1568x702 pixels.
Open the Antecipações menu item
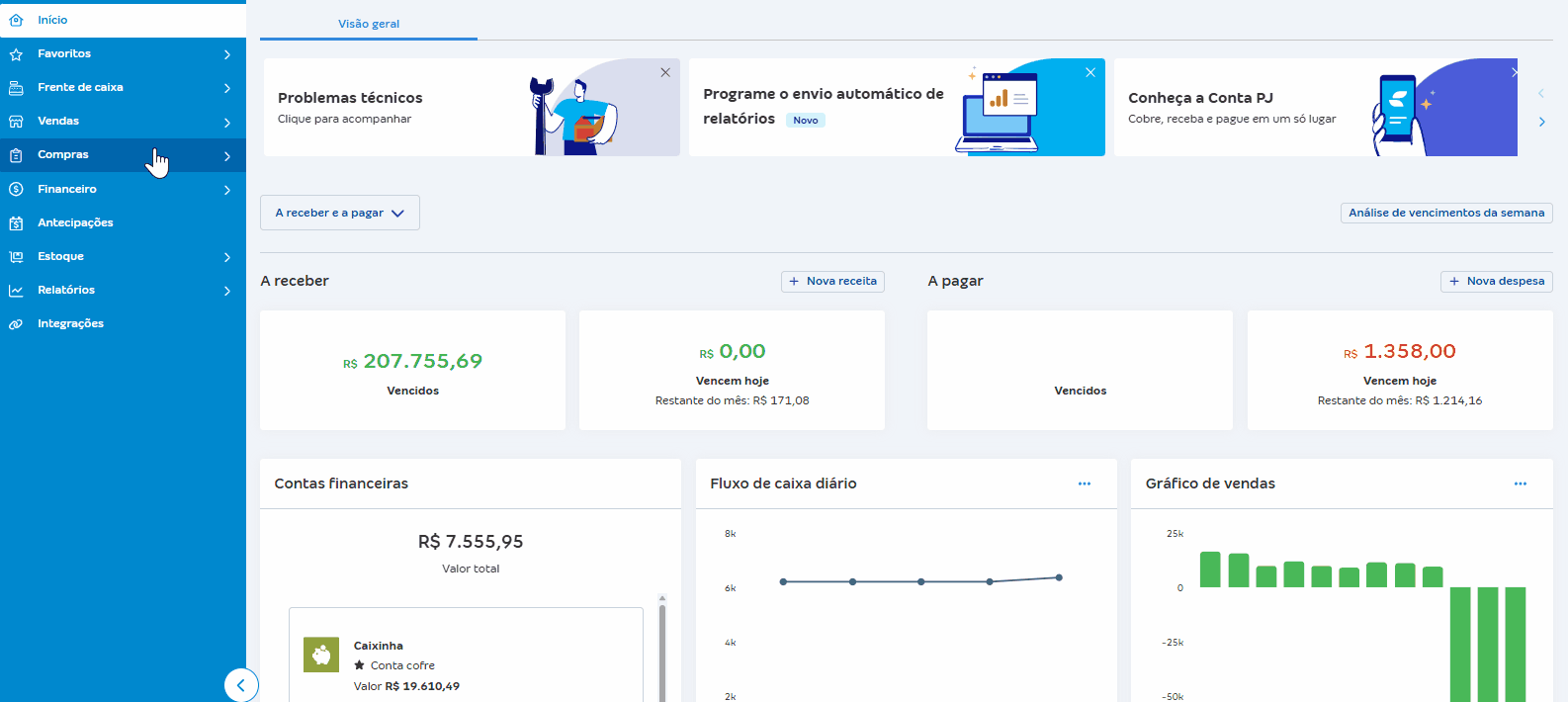click(123, 222)
